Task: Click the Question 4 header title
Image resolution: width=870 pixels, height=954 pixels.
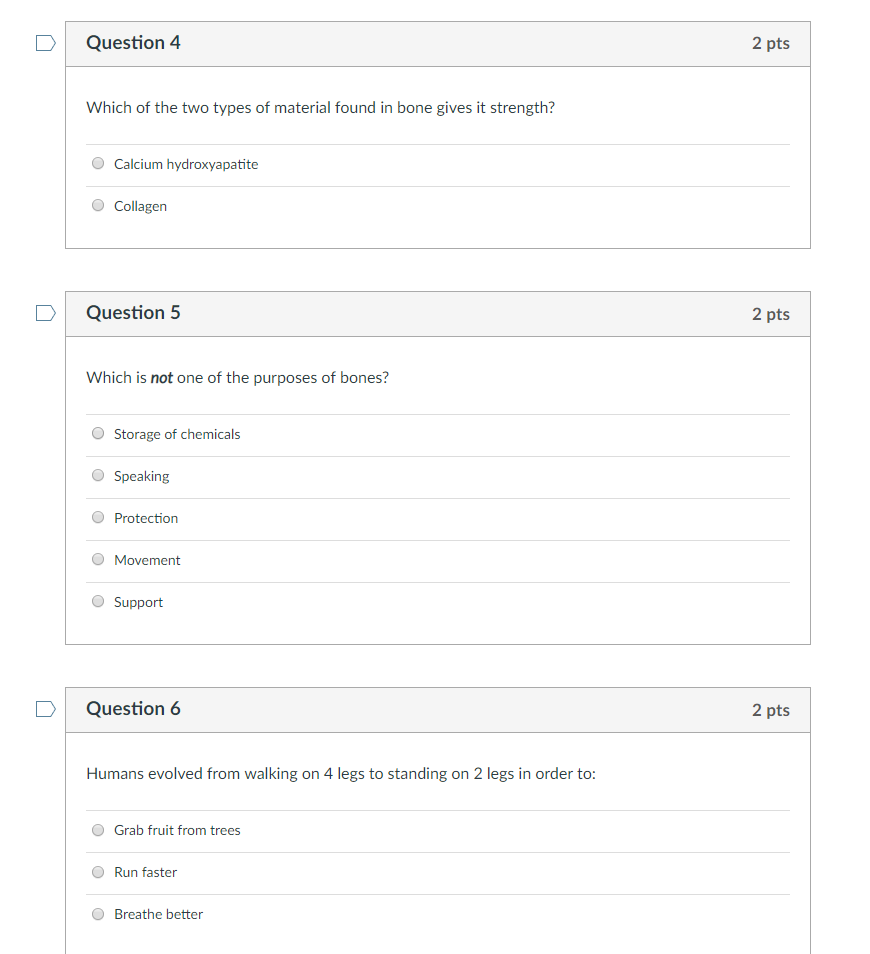Action: [x=133, y=43]
